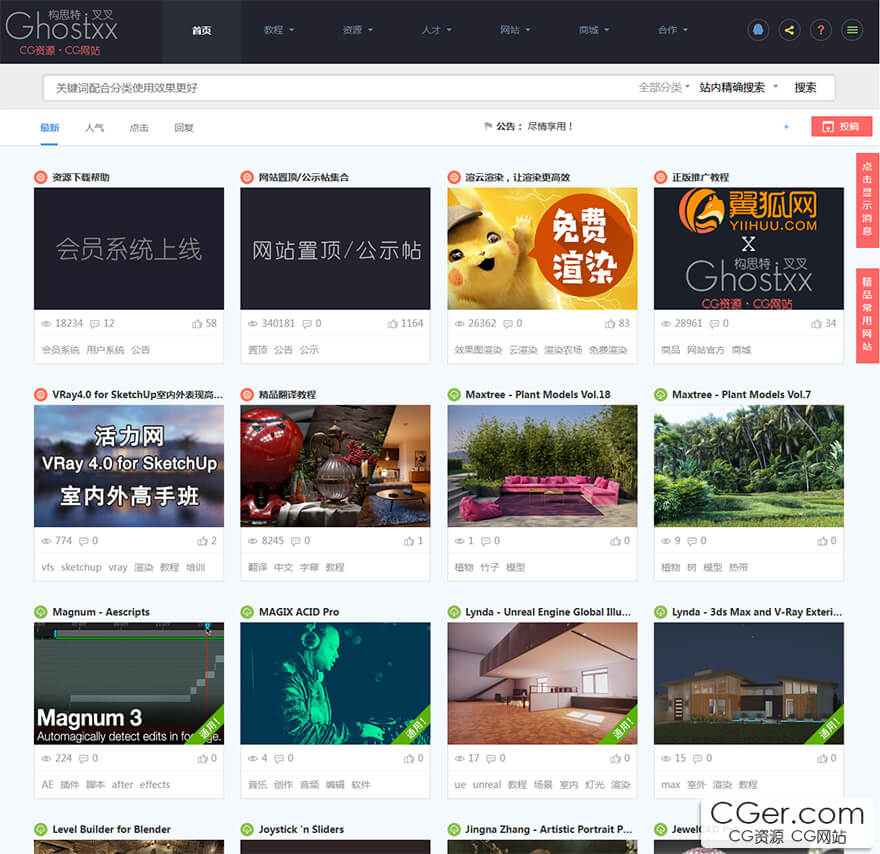
Task: Open Jingna Zhang - Artistic Portrait title
Action: [548, 829]
